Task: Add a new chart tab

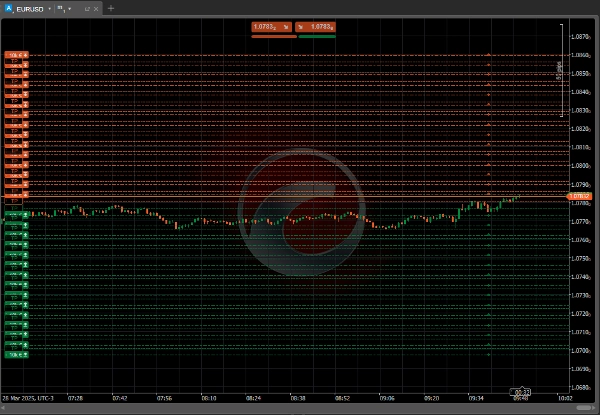Action: pyautogui.click(x=111, y=8)
